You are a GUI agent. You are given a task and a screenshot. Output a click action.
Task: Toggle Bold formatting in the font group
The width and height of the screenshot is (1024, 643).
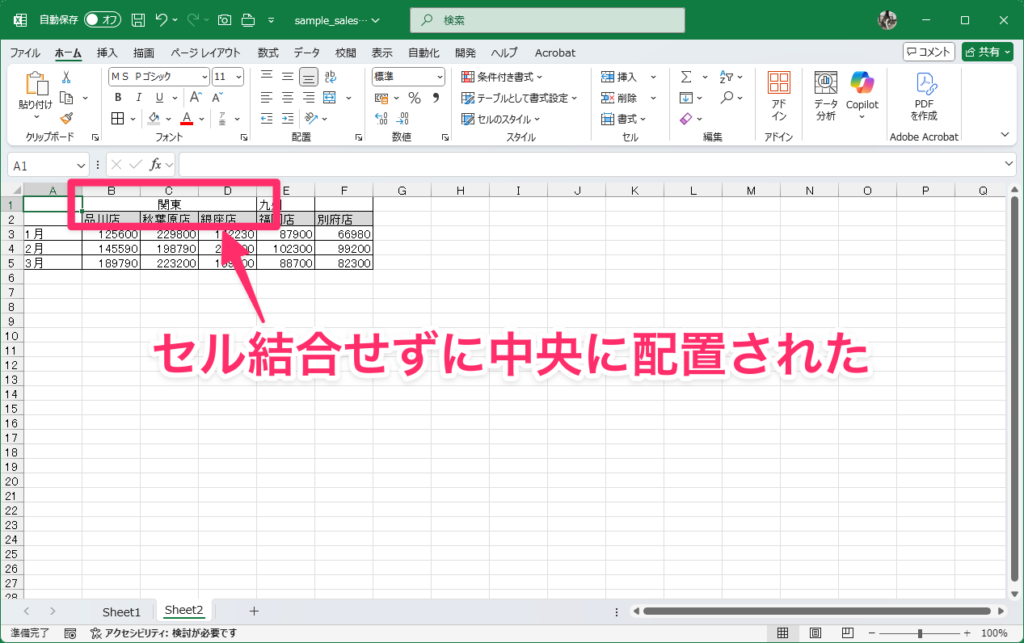(117, 98)
